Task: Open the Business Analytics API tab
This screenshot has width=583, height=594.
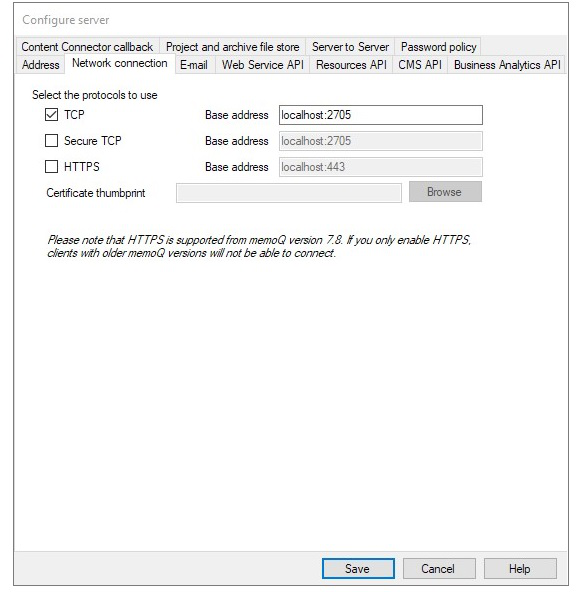Action: 507,65
